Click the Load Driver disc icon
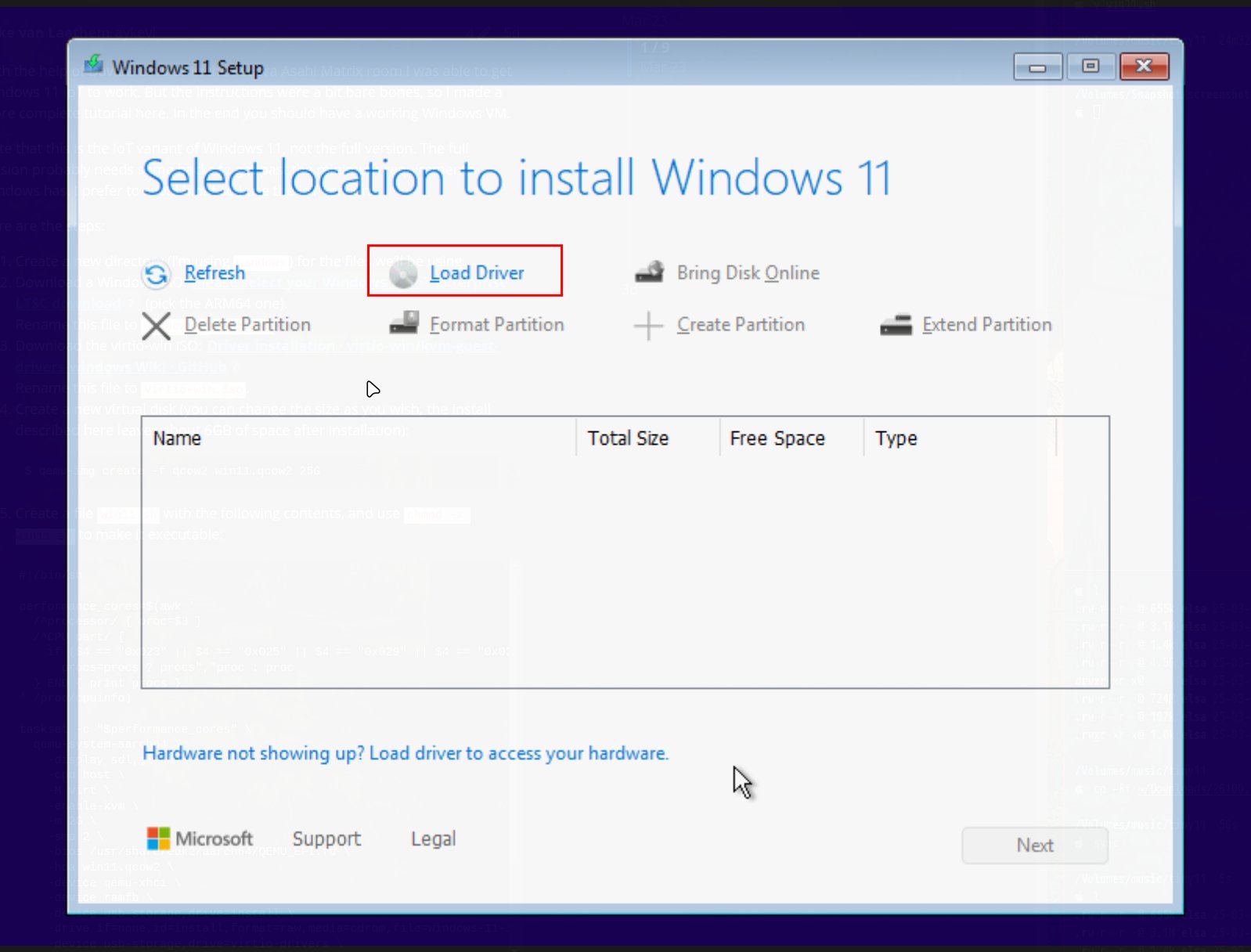Screen dimensions: 1251x952 (403, 274)
